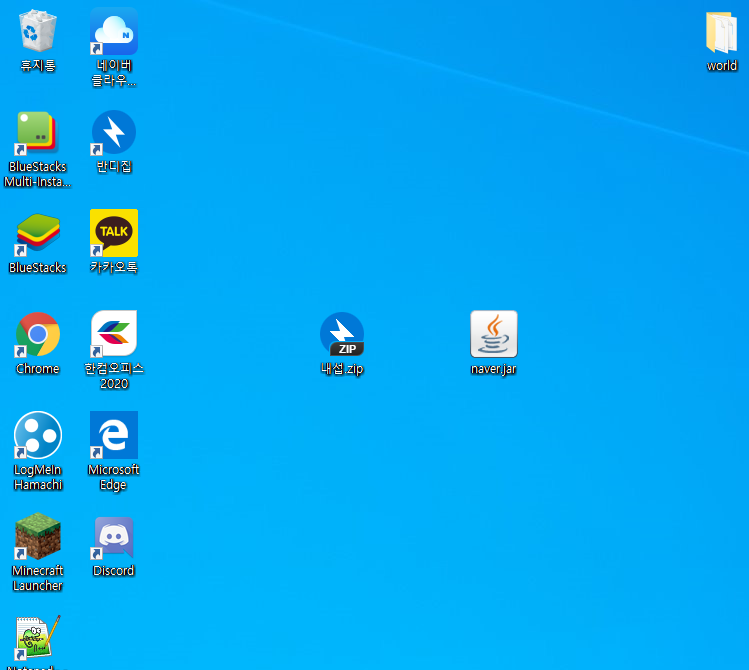Click the 'LogMeIn Hamachi' label text
Image resolution: width=749 pixels, height=670 pixels.
pyautogui.click(x=38, y=477)
